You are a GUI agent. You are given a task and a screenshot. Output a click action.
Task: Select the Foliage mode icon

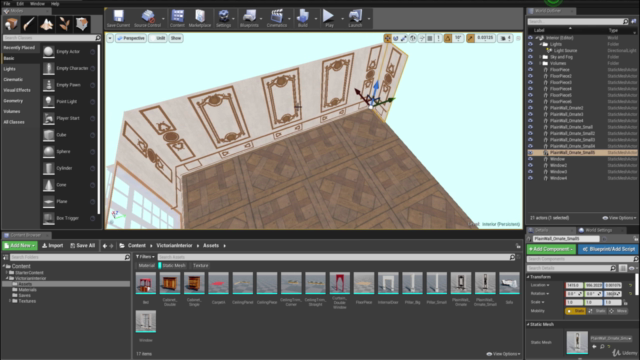click(x=64, y=24)
